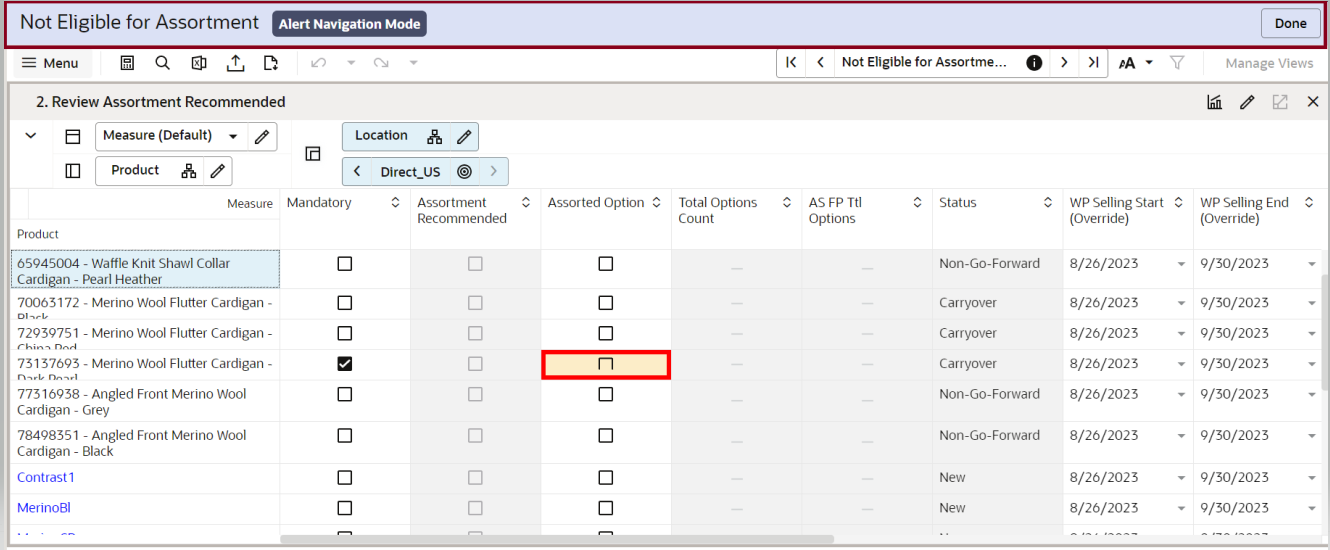
Task: Go to the previous alert arrow
Action: 820,62
